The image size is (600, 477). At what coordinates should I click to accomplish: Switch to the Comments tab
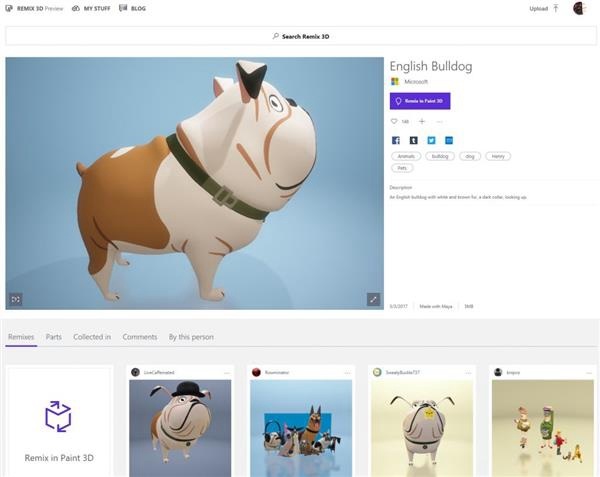140,337
